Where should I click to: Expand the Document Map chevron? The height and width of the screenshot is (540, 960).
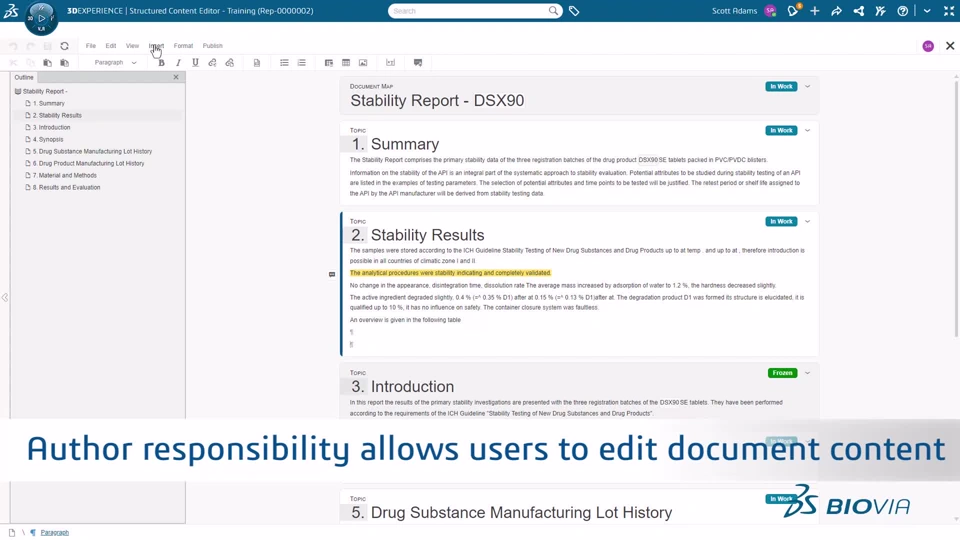point(808,86)
